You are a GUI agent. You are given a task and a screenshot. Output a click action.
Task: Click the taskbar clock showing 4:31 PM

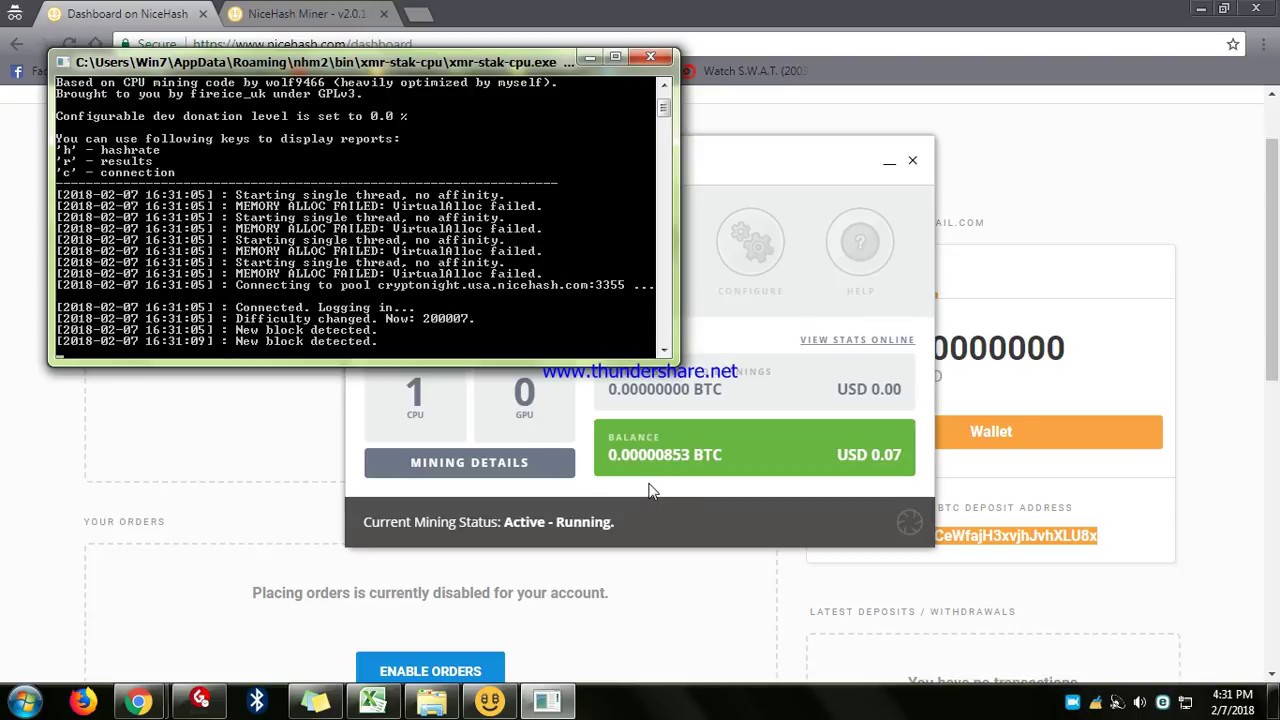[1232, 702]
